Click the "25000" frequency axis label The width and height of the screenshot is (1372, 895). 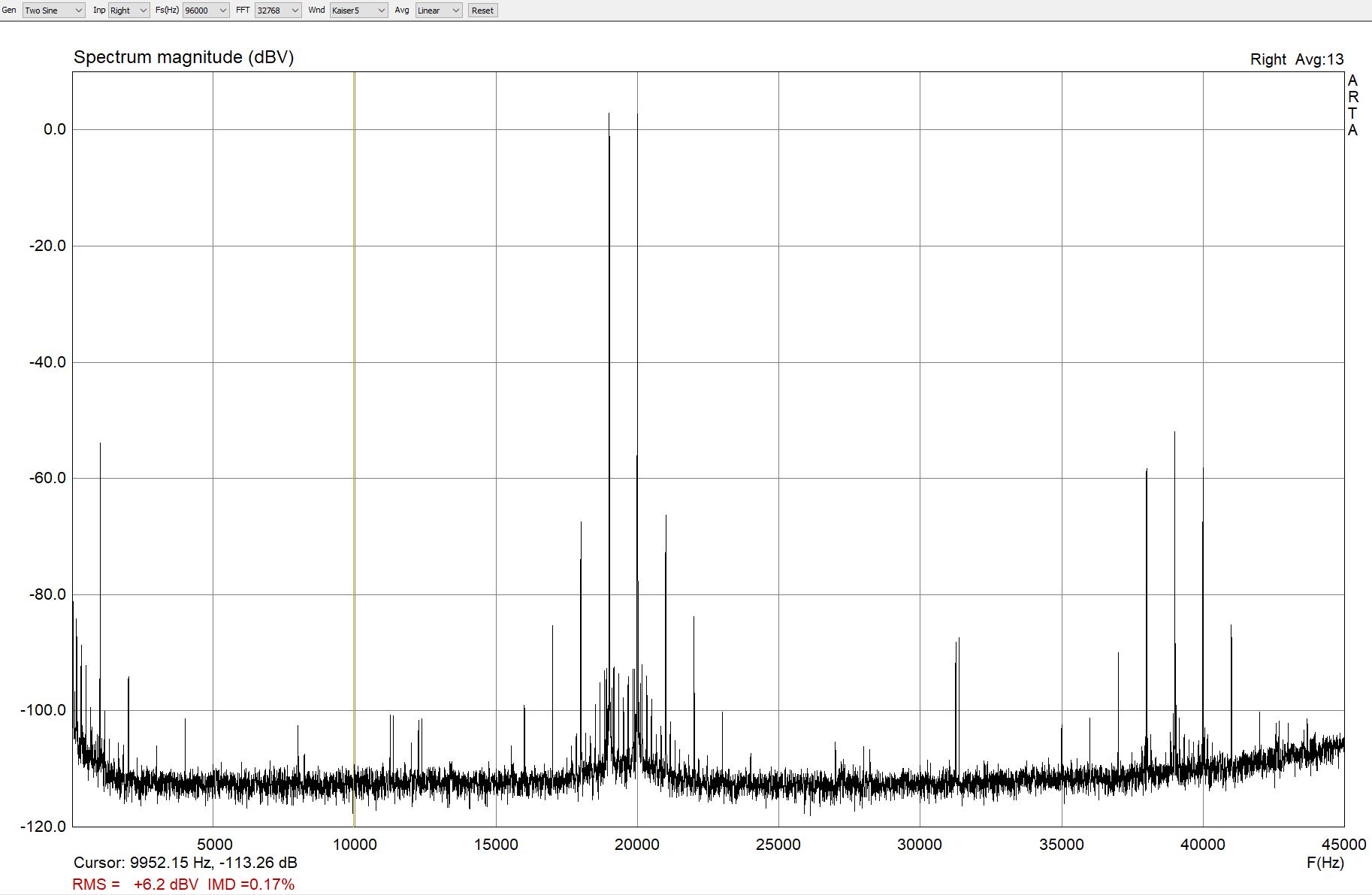click(x=778, y=845)
